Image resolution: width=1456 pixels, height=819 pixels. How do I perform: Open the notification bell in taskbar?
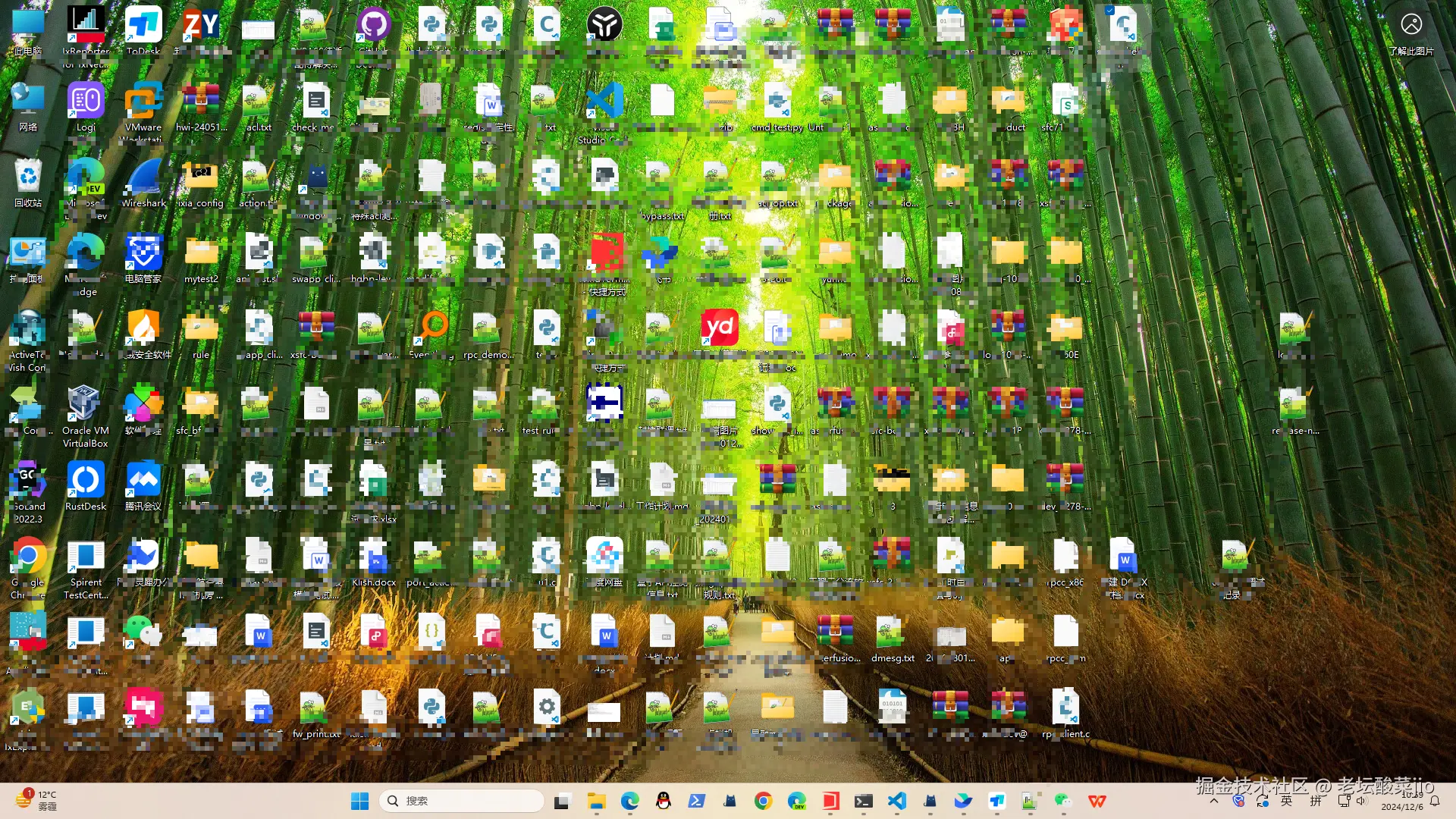coord(1435,801)
